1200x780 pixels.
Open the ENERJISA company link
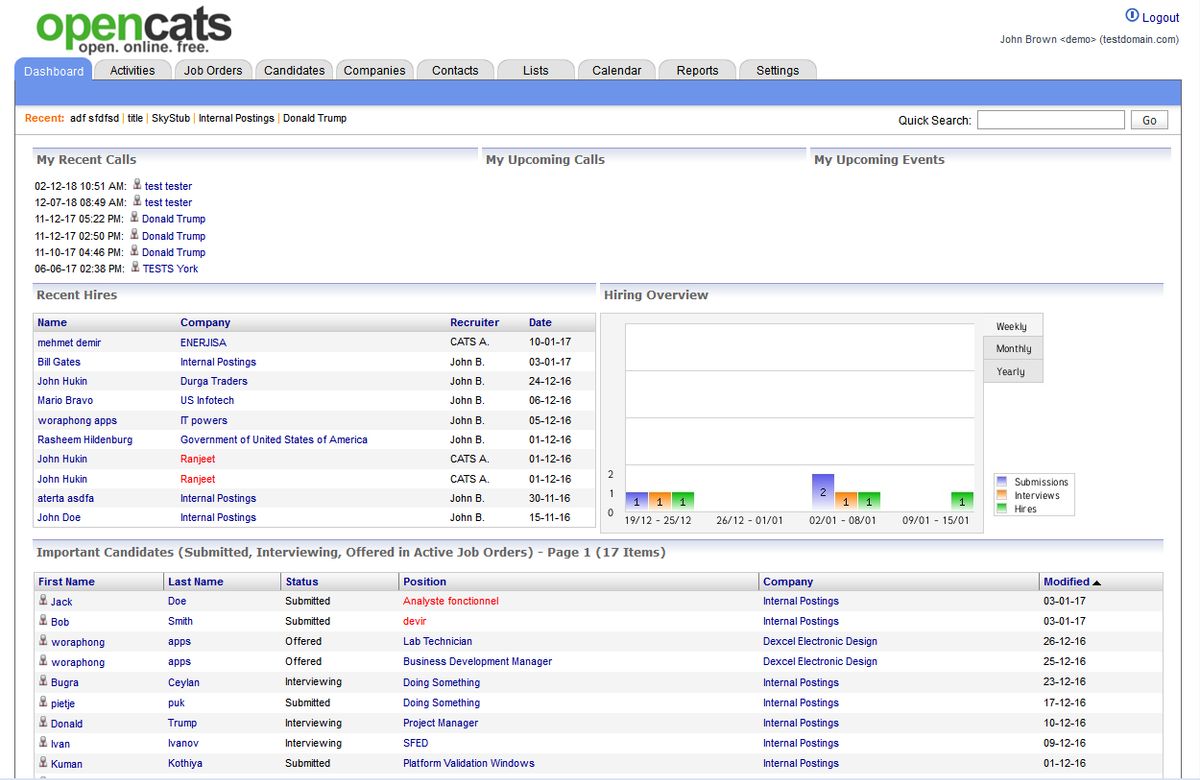click(x=202, y=342)
